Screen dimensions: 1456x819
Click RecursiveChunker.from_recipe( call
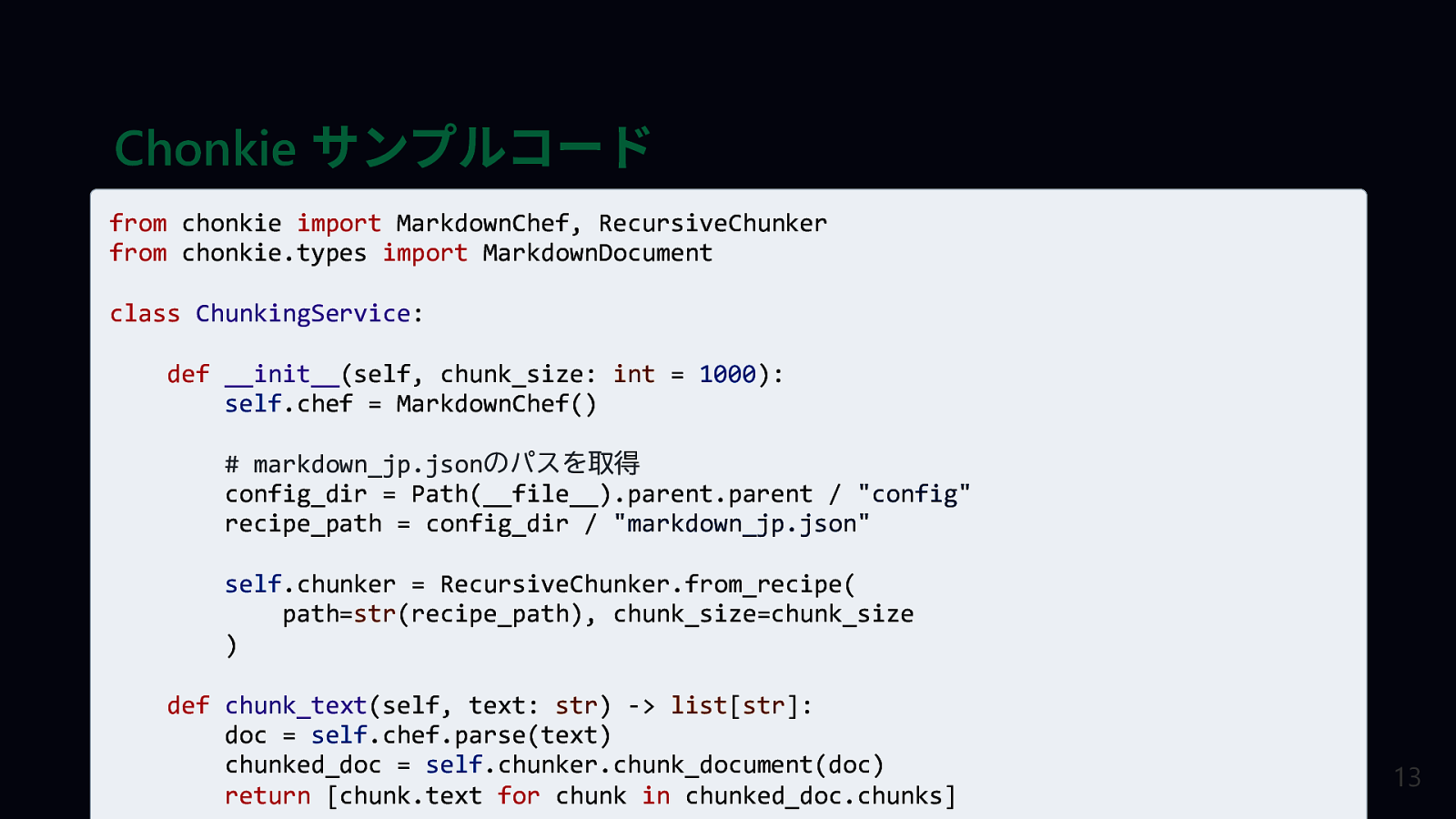[x=647, y=584]
